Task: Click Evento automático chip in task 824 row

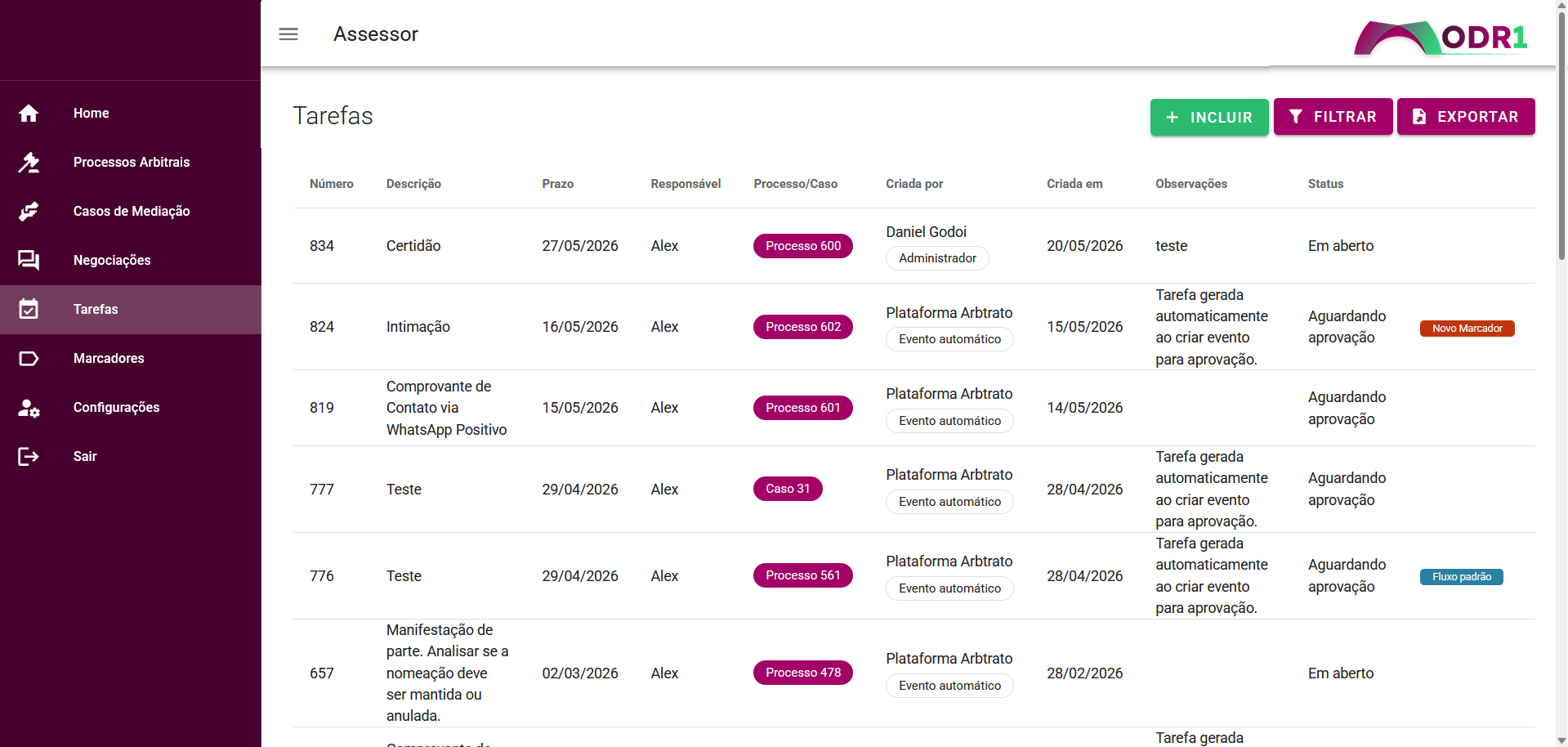Action: point(949,339)
